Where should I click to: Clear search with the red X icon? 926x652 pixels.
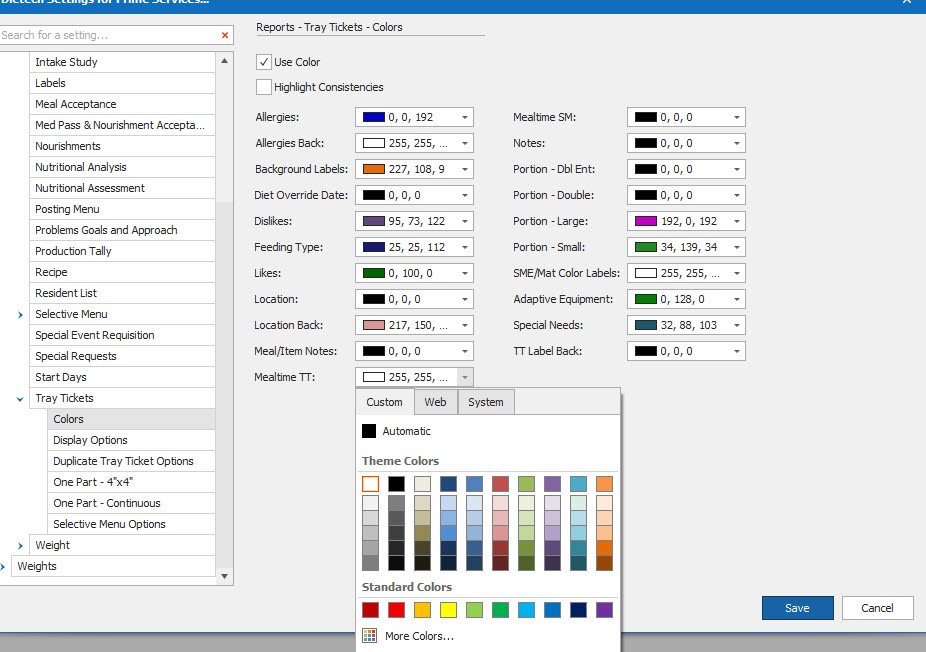[x=225, y=35]
